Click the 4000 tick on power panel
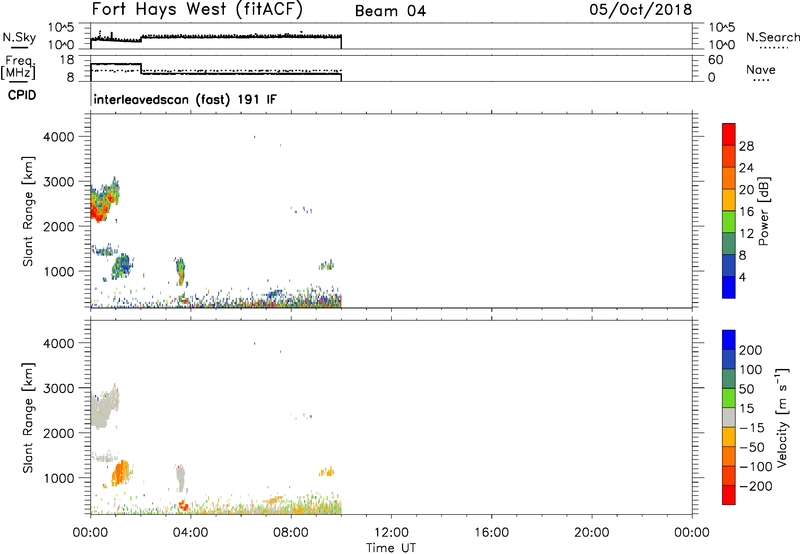 (59, 137)
